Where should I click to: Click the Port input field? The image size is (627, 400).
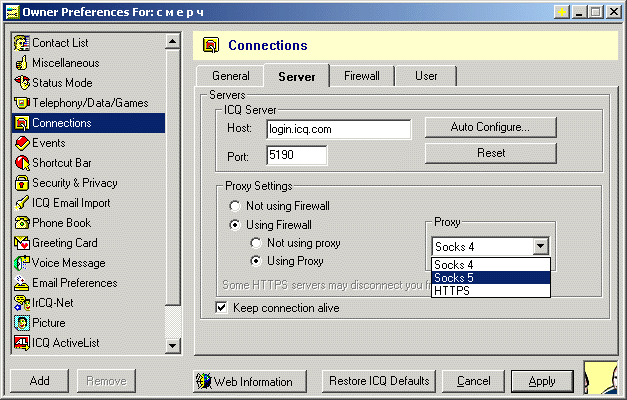pos(297,155)
